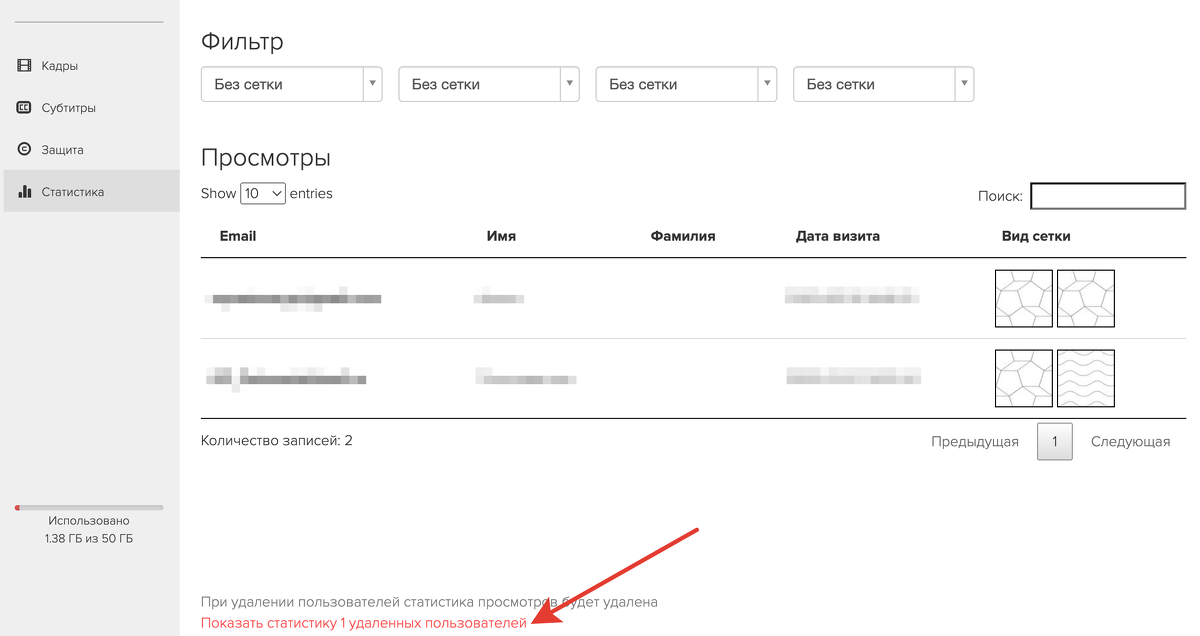
Task: Sort table by Фамилия column
Action: pos(683,236)
